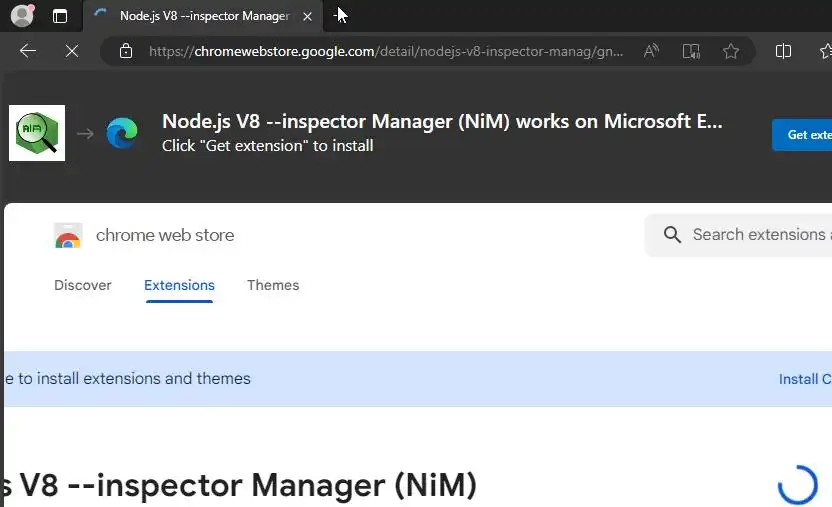Switch to the Discover tab
This screenshot has width=832, height=507.
(x=83, y=285)
